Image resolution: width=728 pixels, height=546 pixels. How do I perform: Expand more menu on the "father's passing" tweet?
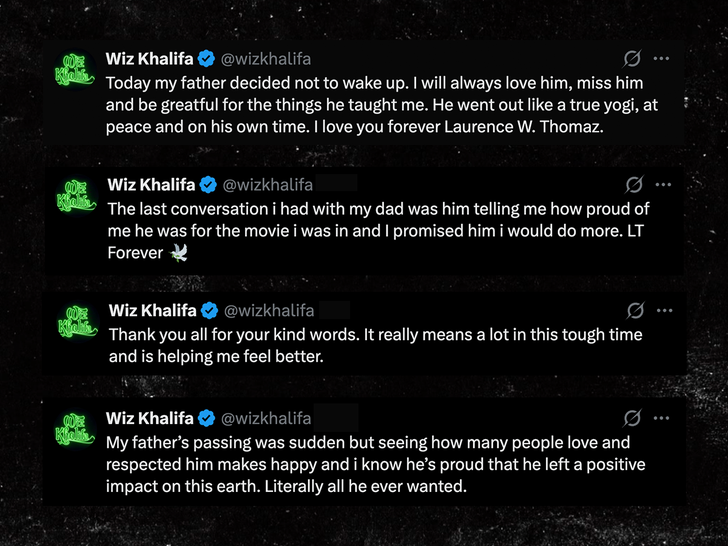pyautogui.click(x=661, y=418)
